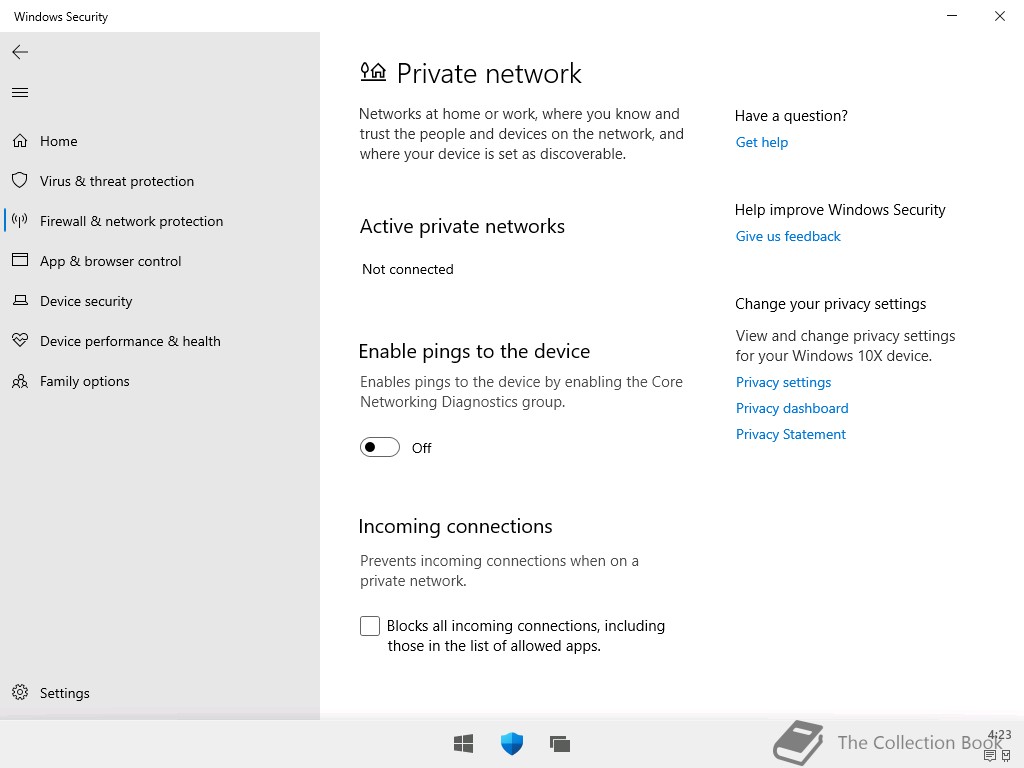The width and height of the screenshot is (1024, 768).
Task: Click the Off label beside the pings toggle
Action: 421,448
